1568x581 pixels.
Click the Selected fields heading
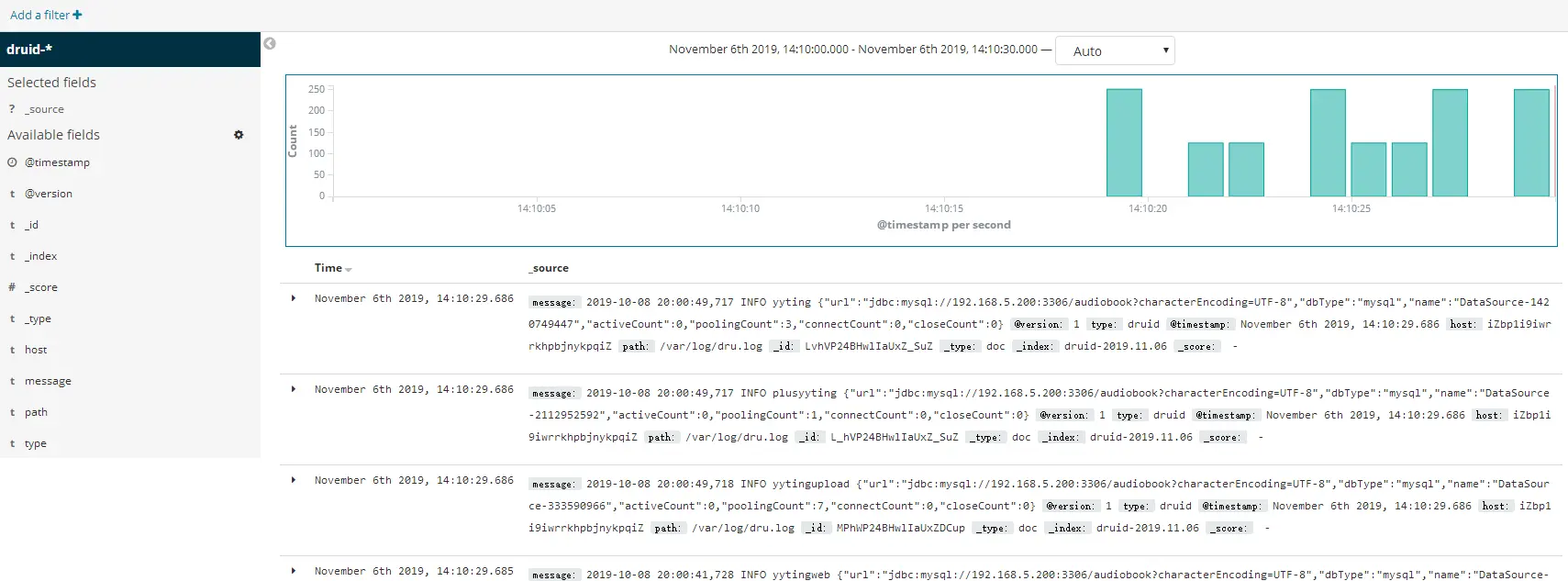pos(51,83)
